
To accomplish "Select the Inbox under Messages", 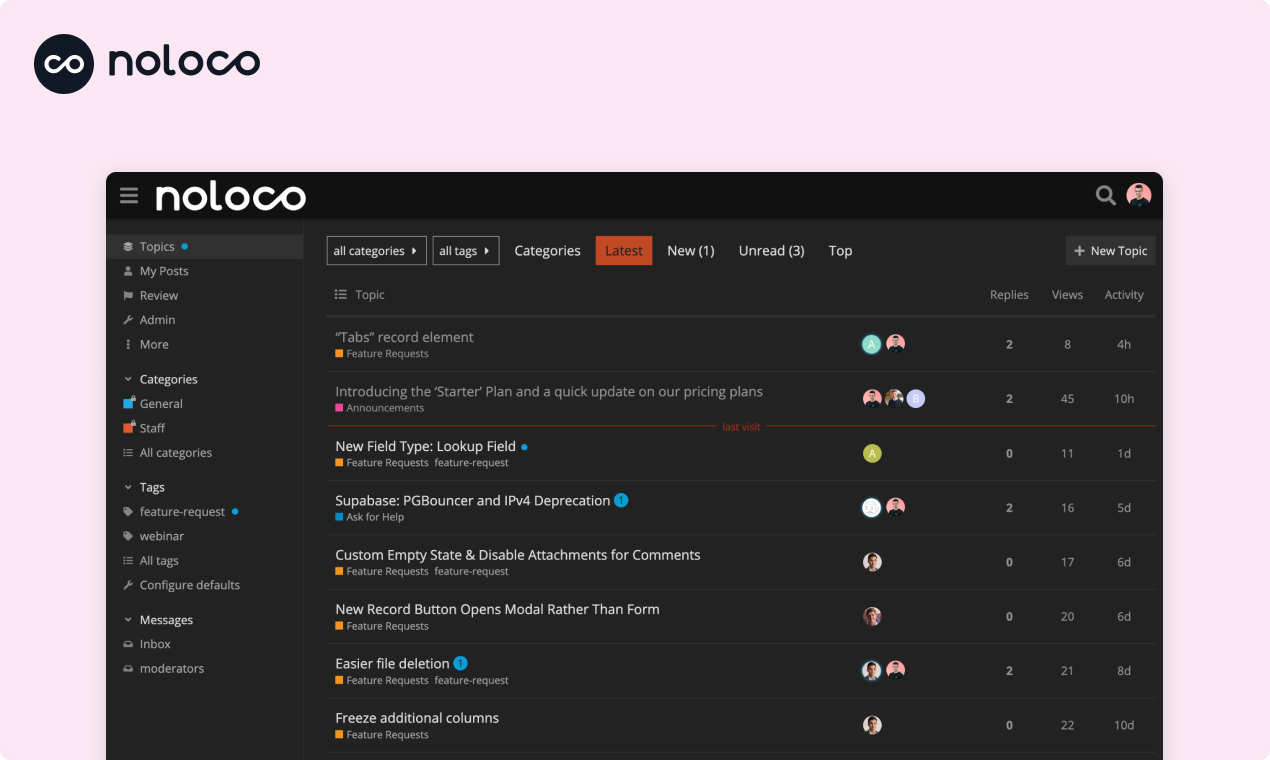I will [156, 643].
